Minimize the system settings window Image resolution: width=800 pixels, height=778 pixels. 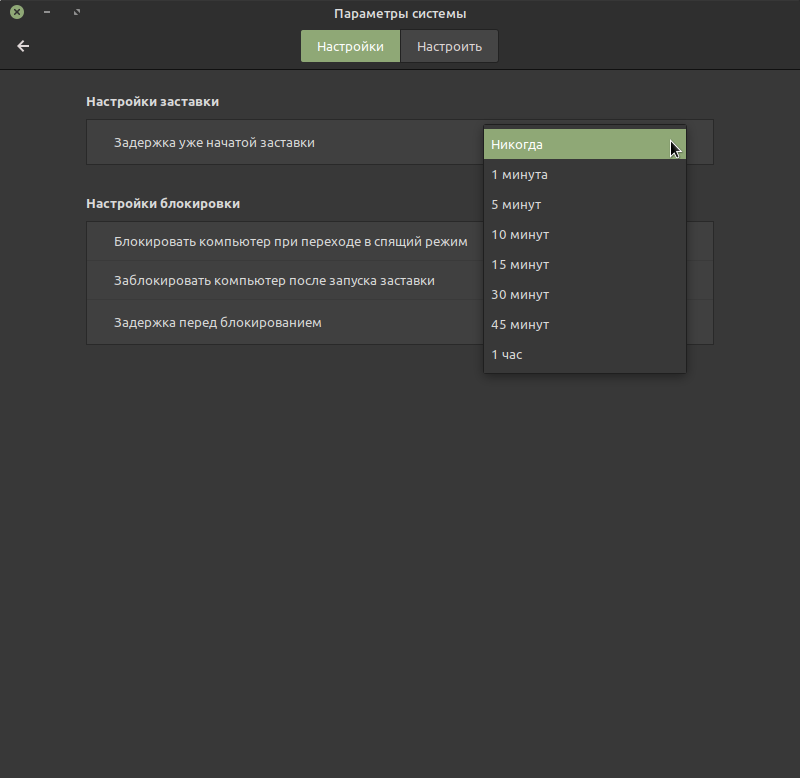point(47,12)
